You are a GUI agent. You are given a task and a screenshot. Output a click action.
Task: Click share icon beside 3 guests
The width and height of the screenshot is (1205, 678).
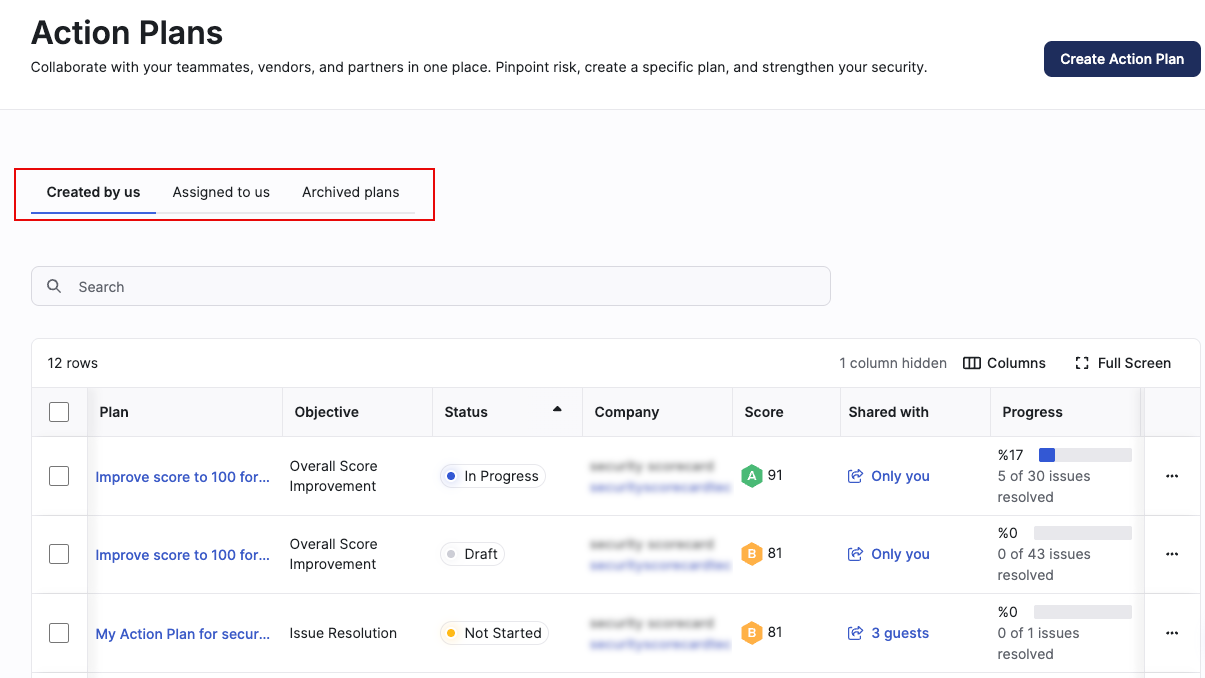click(855, 633)
